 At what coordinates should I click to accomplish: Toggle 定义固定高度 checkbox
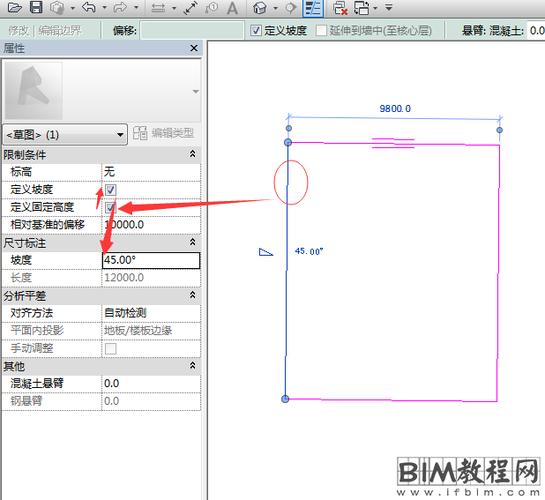tap(110, 207)
